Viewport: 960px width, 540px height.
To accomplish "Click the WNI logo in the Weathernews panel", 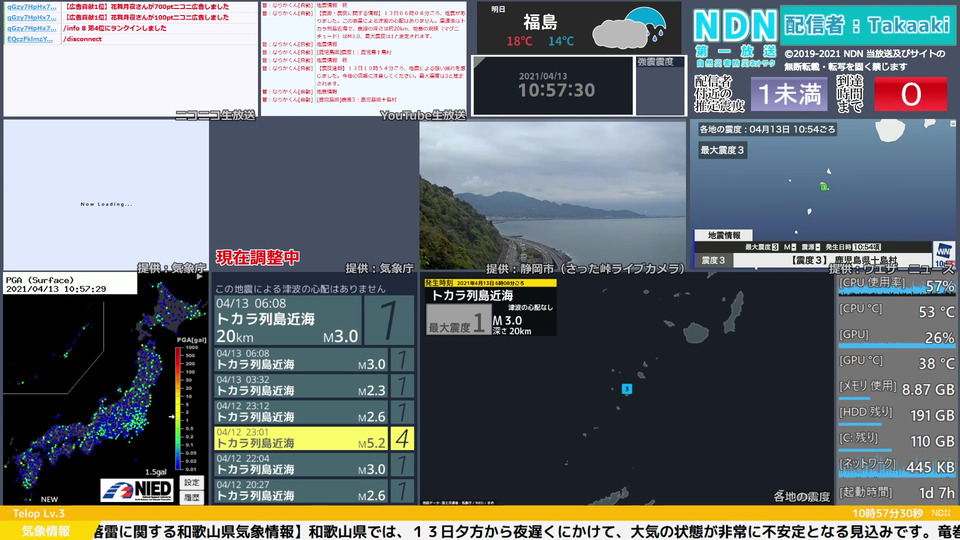I will [x=943, y=253].
